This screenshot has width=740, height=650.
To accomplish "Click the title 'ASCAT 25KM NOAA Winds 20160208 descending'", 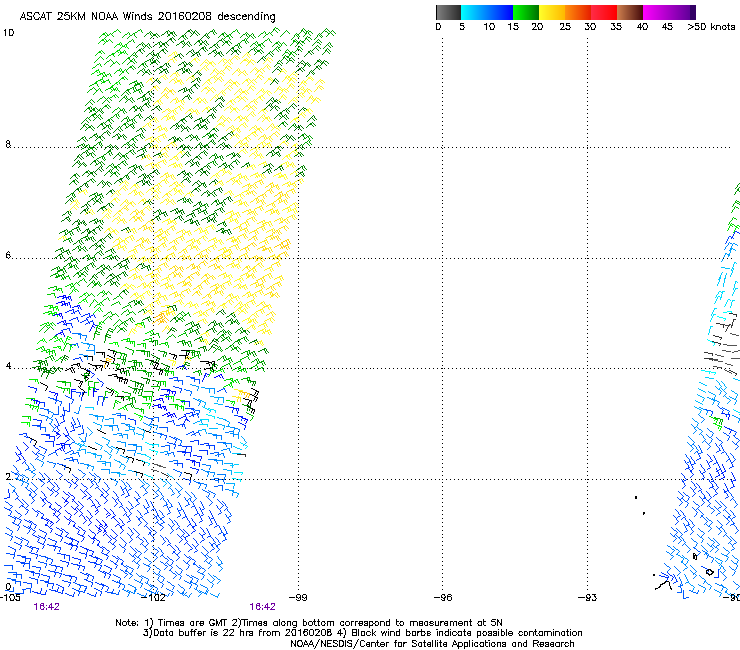I will tap(148, 17).
